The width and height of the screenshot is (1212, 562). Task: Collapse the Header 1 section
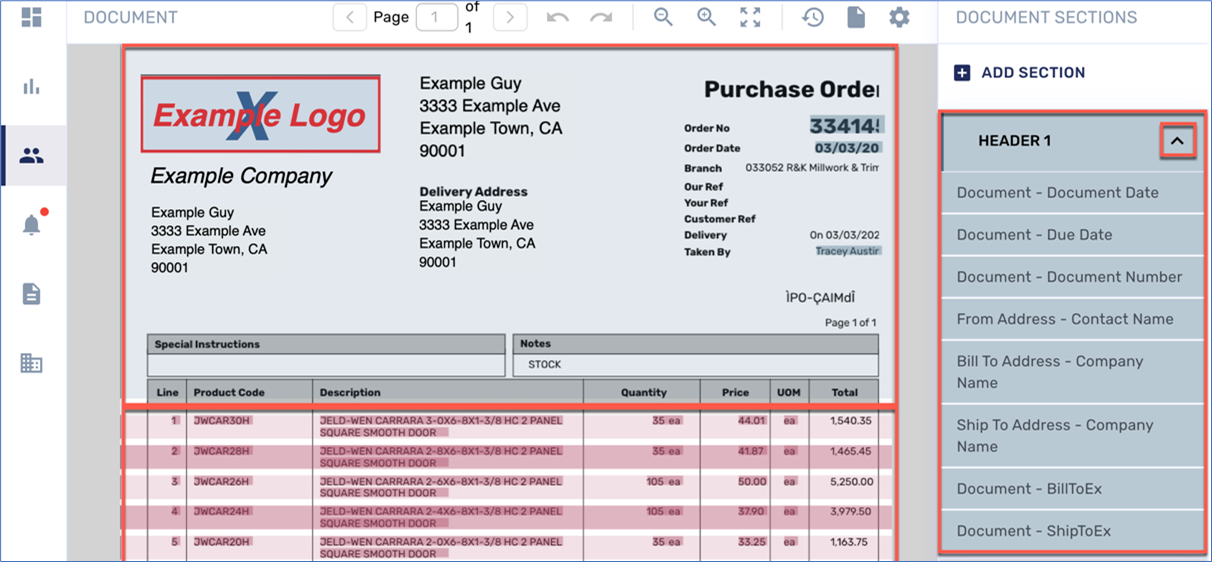coord(1177,141)
